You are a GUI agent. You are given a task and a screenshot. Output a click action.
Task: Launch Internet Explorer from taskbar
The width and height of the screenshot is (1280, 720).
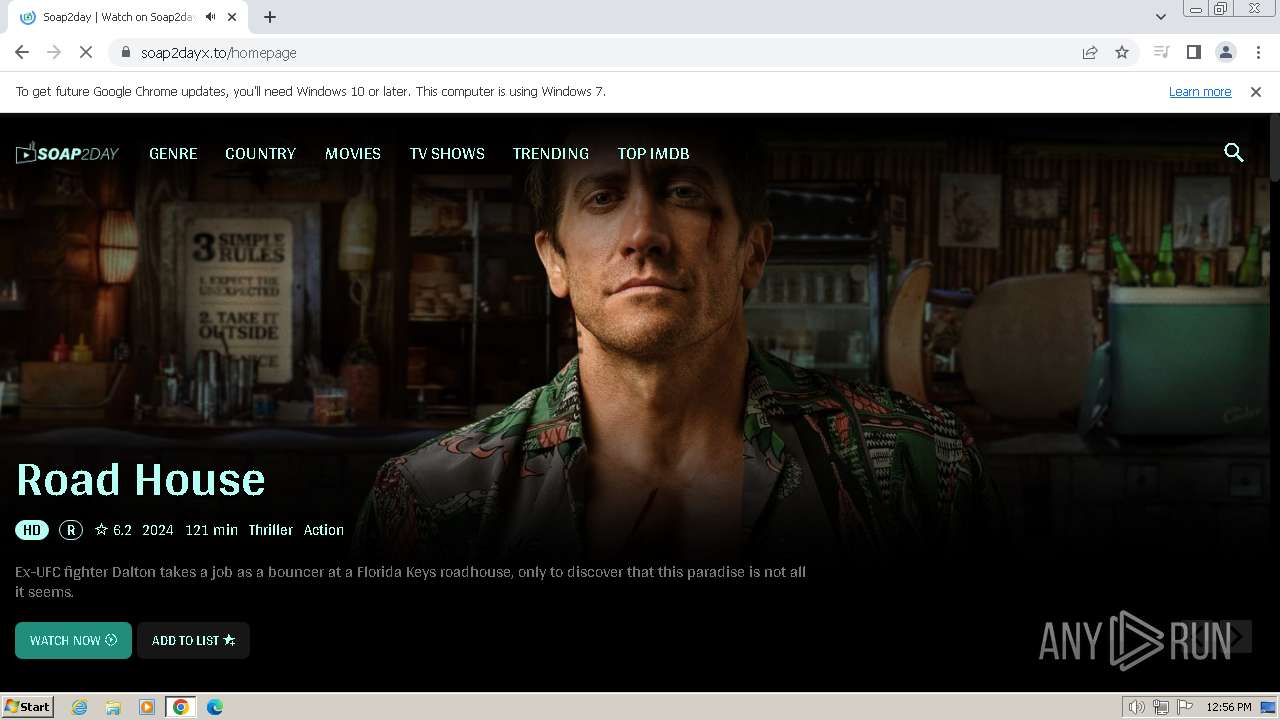pyautogui.click(x=80, y=706)
